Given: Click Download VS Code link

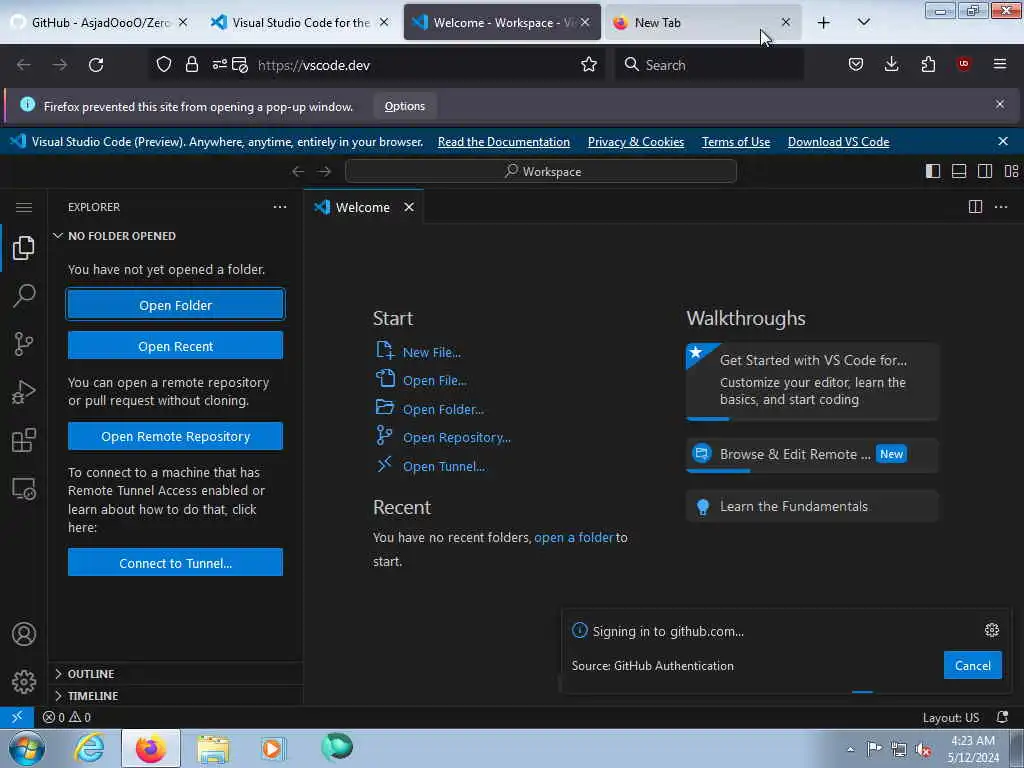Looking at the screenshot, I should click(839, 142).
